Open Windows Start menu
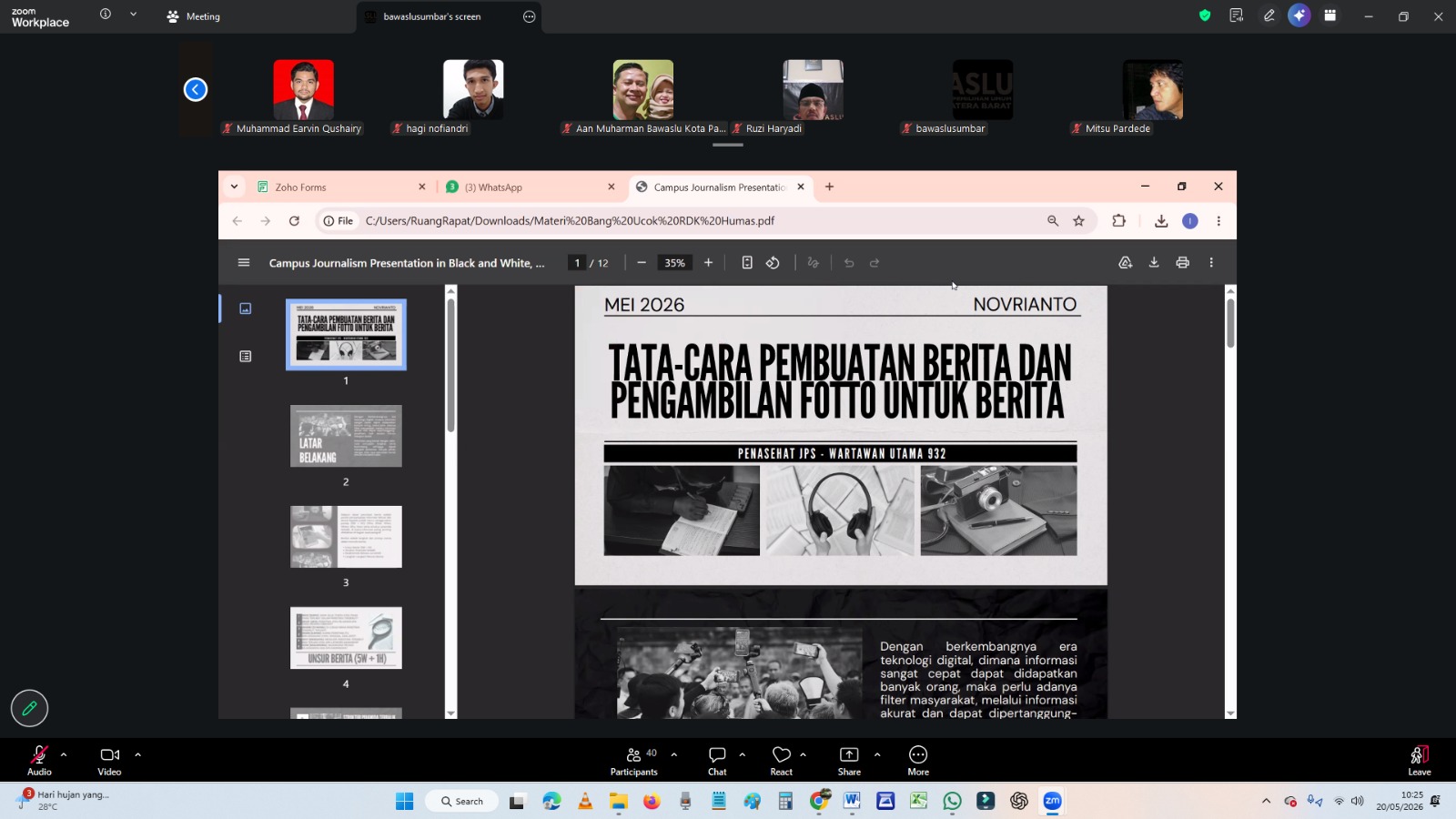1456x819 pixels. (405, 801)
